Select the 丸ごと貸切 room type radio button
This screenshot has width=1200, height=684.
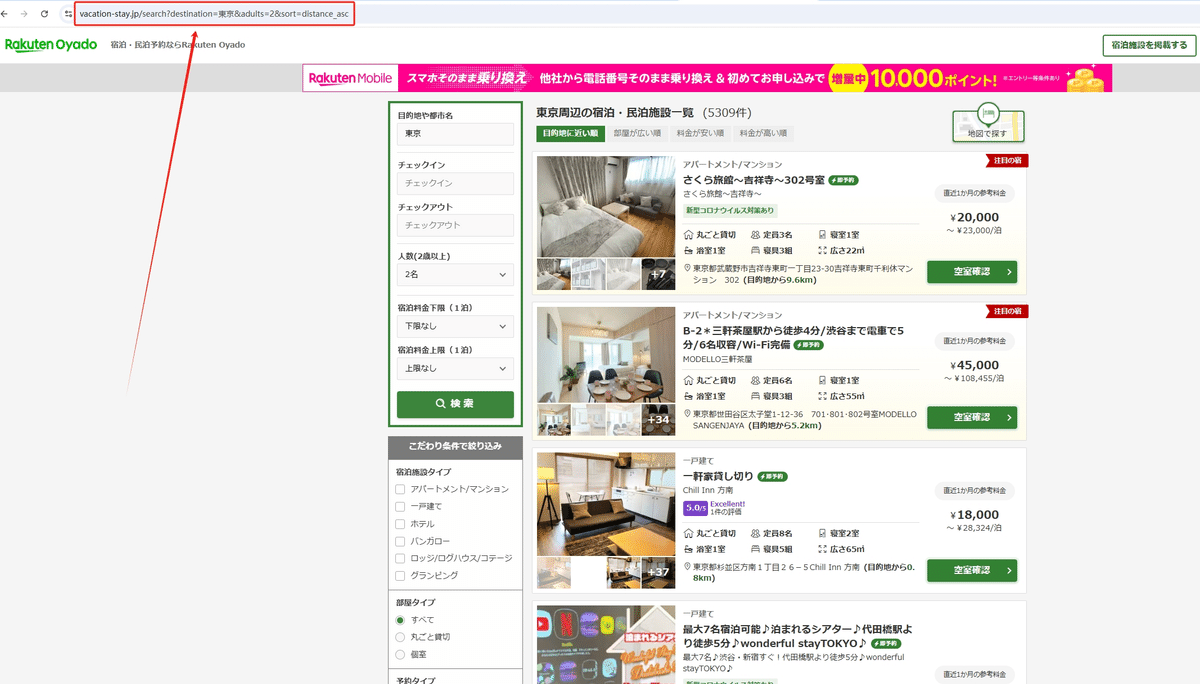point(401,637)
